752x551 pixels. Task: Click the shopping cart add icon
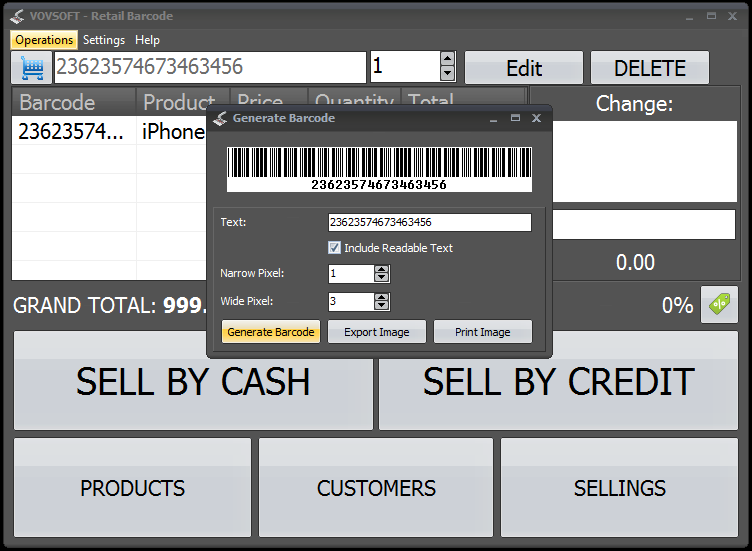[x=32, y=68]
